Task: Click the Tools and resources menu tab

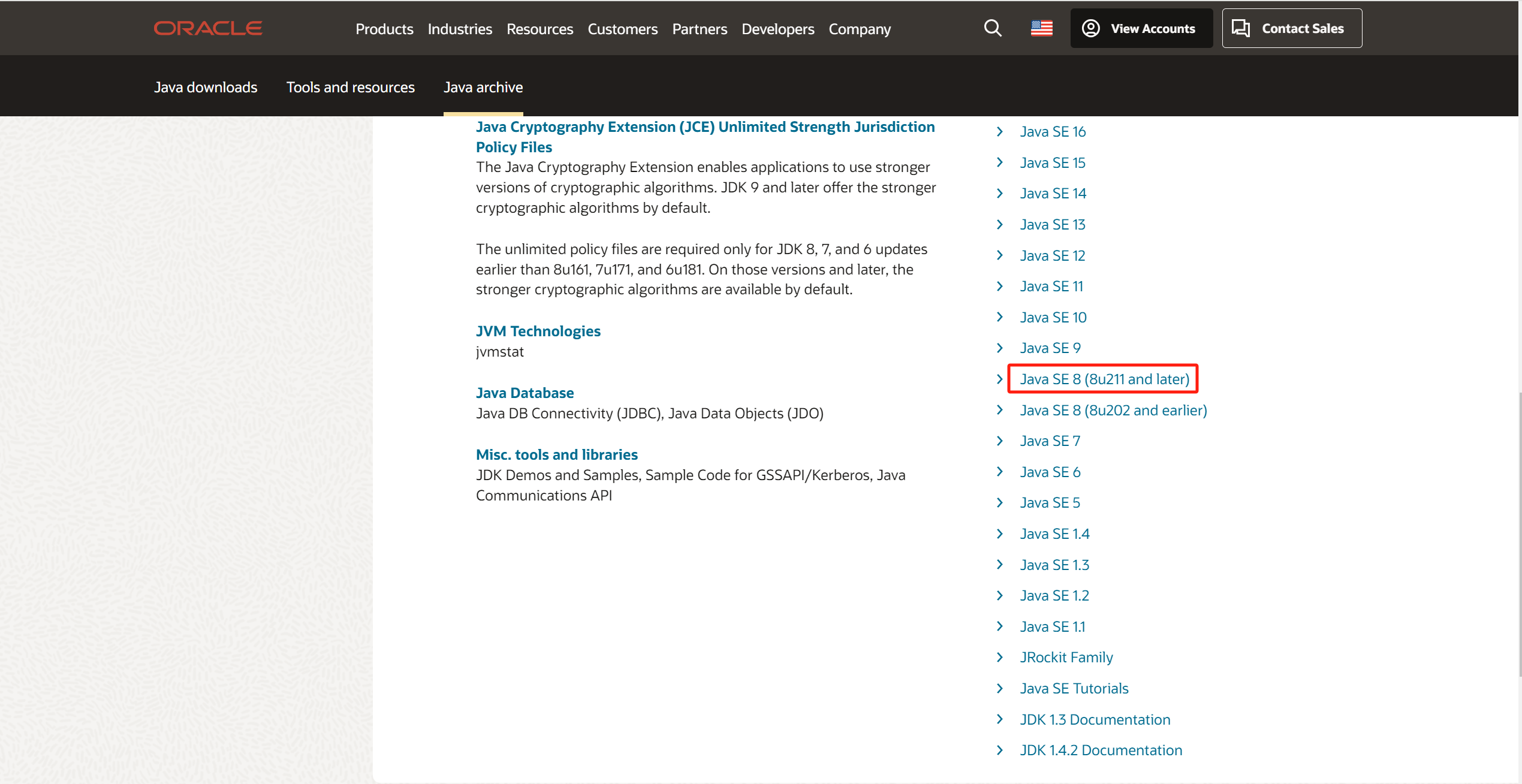Action: 351,85
